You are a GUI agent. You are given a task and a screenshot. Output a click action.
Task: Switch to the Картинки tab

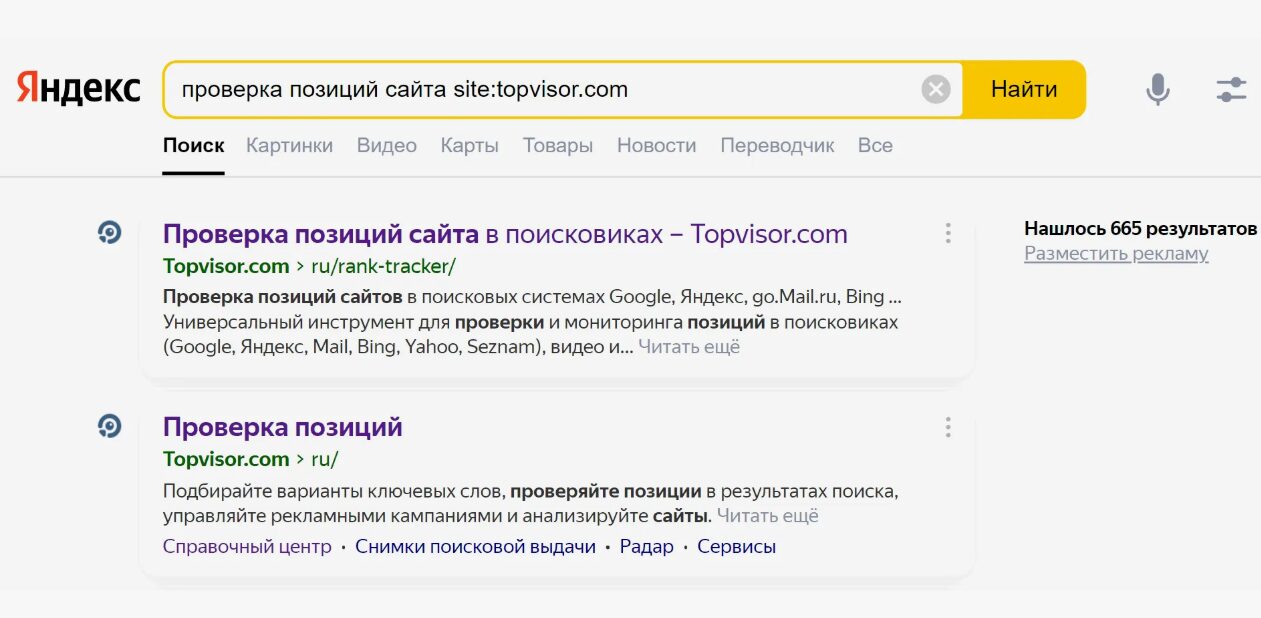click(x=289, y=146)
